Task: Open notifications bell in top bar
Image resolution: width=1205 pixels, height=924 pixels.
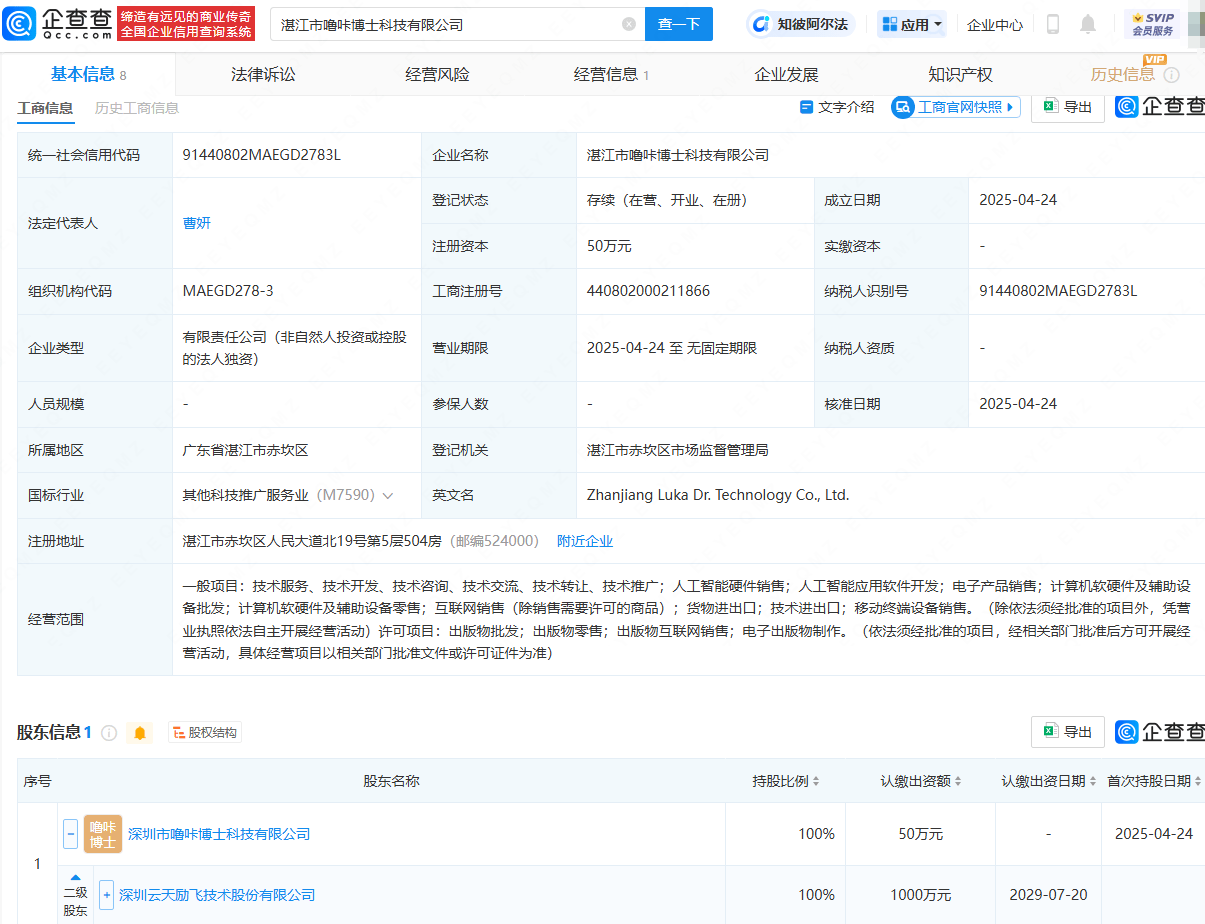Action: click(1088, 24)
